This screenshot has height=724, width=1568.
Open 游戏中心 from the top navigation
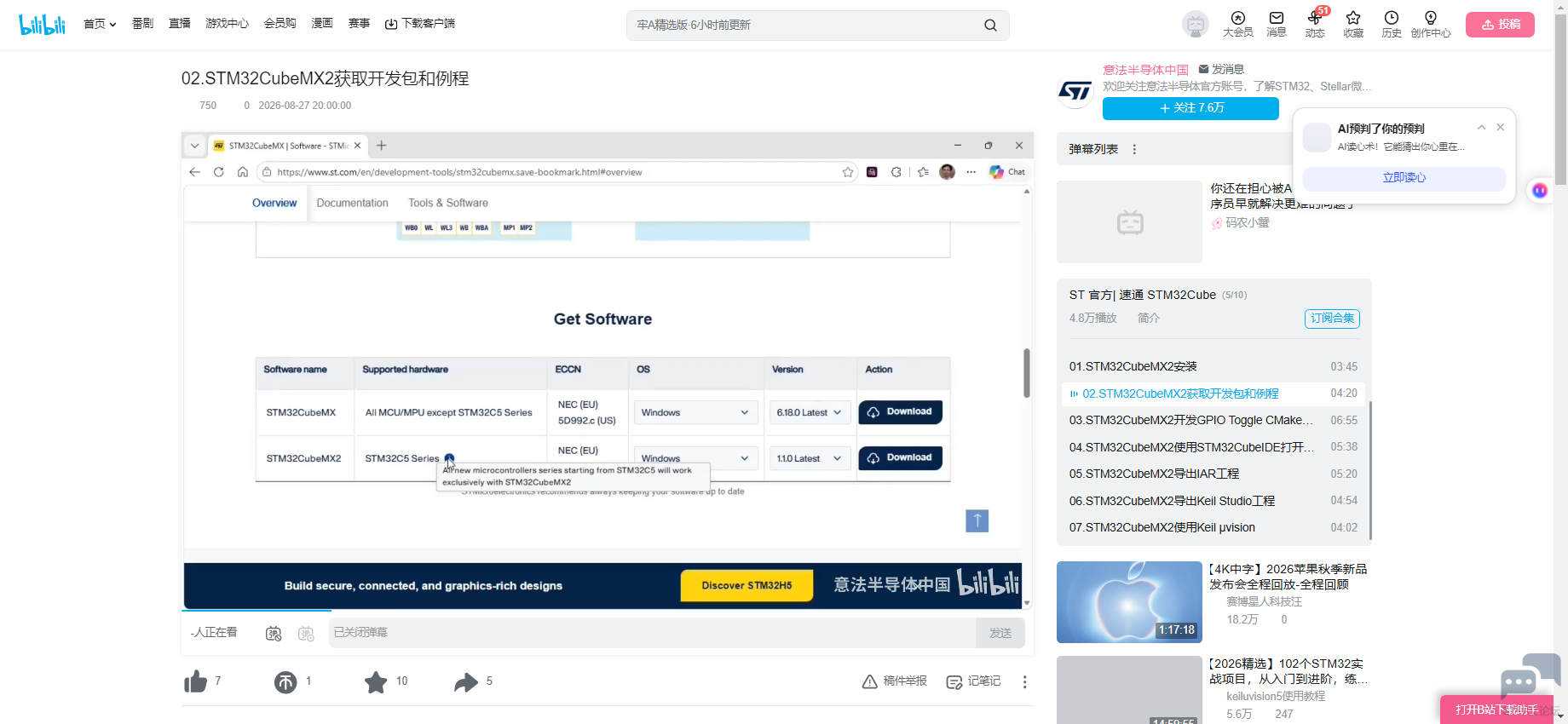(227, 24)
